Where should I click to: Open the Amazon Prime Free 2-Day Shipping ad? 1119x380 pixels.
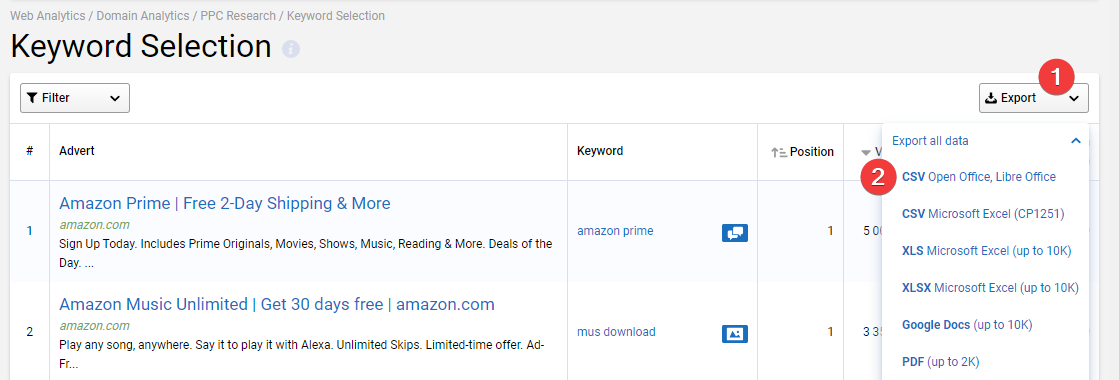click(x=225, y=204)
